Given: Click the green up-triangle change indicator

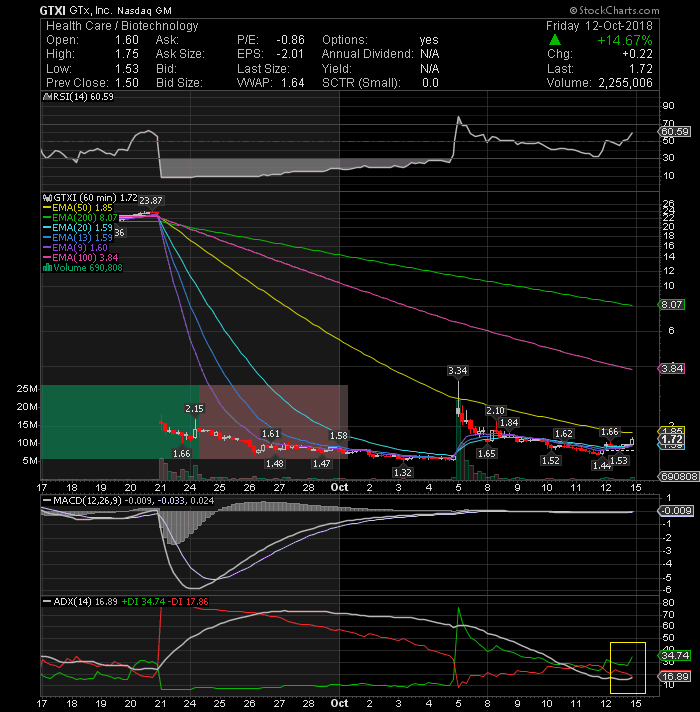Looking at the screenshot, I should click(555, 40).
